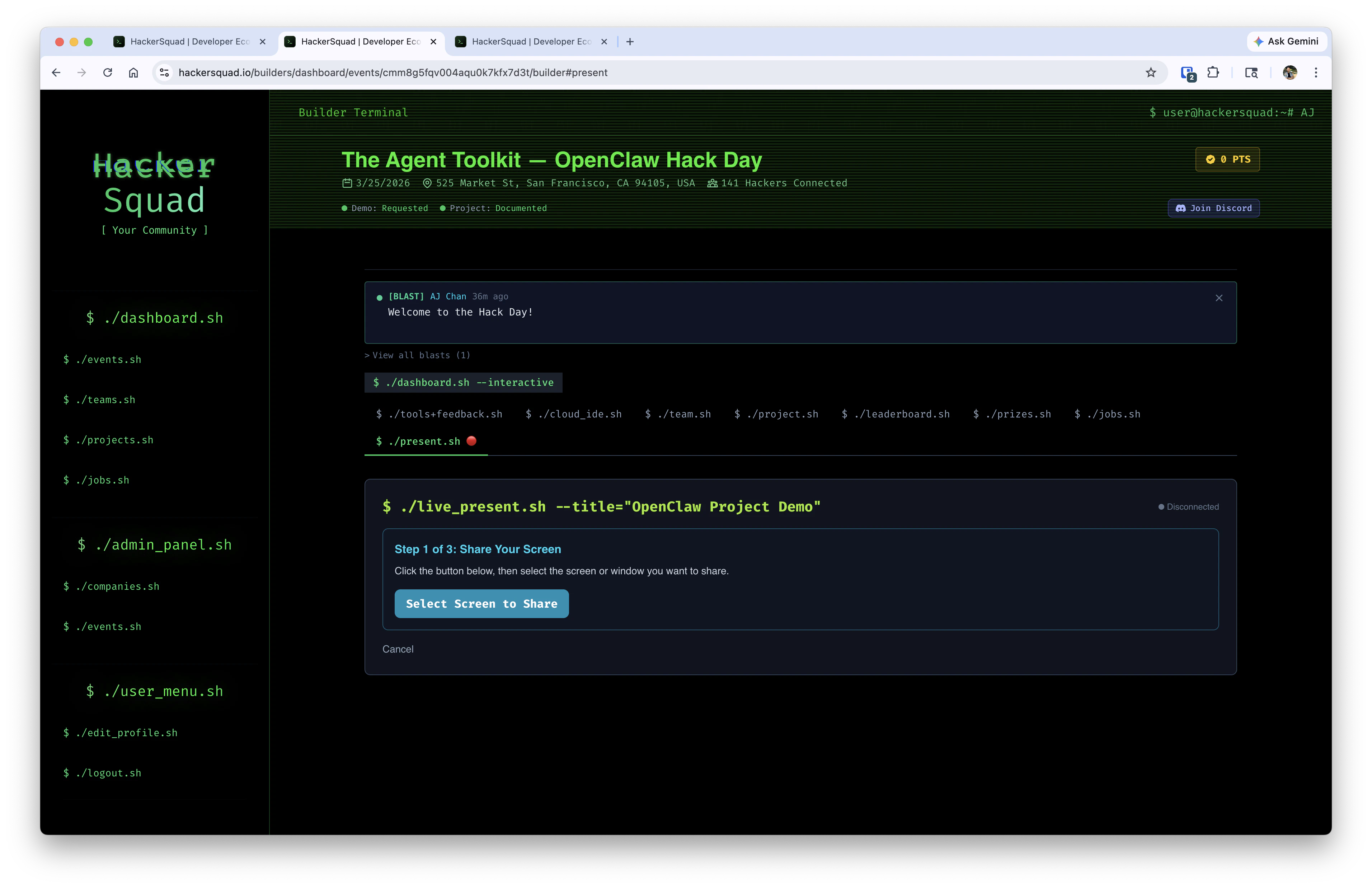Open ./admin_panel.sh in the sidebar
Viewport: 1372px width, 888px height.
pos(154,545)
